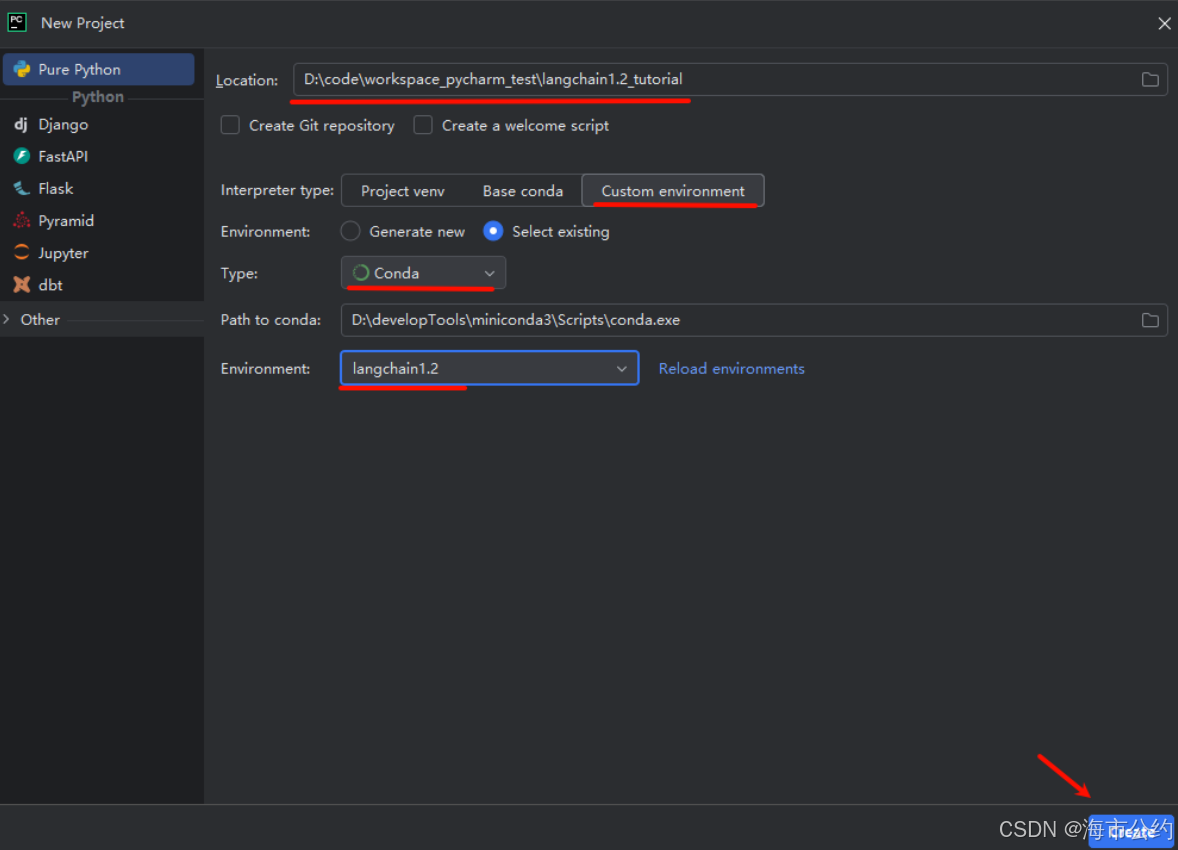The height and width of the screenshot is (850, 1178).
Task: Click the Python icon beside Pure Python
Action: click(x=22, y=69)
